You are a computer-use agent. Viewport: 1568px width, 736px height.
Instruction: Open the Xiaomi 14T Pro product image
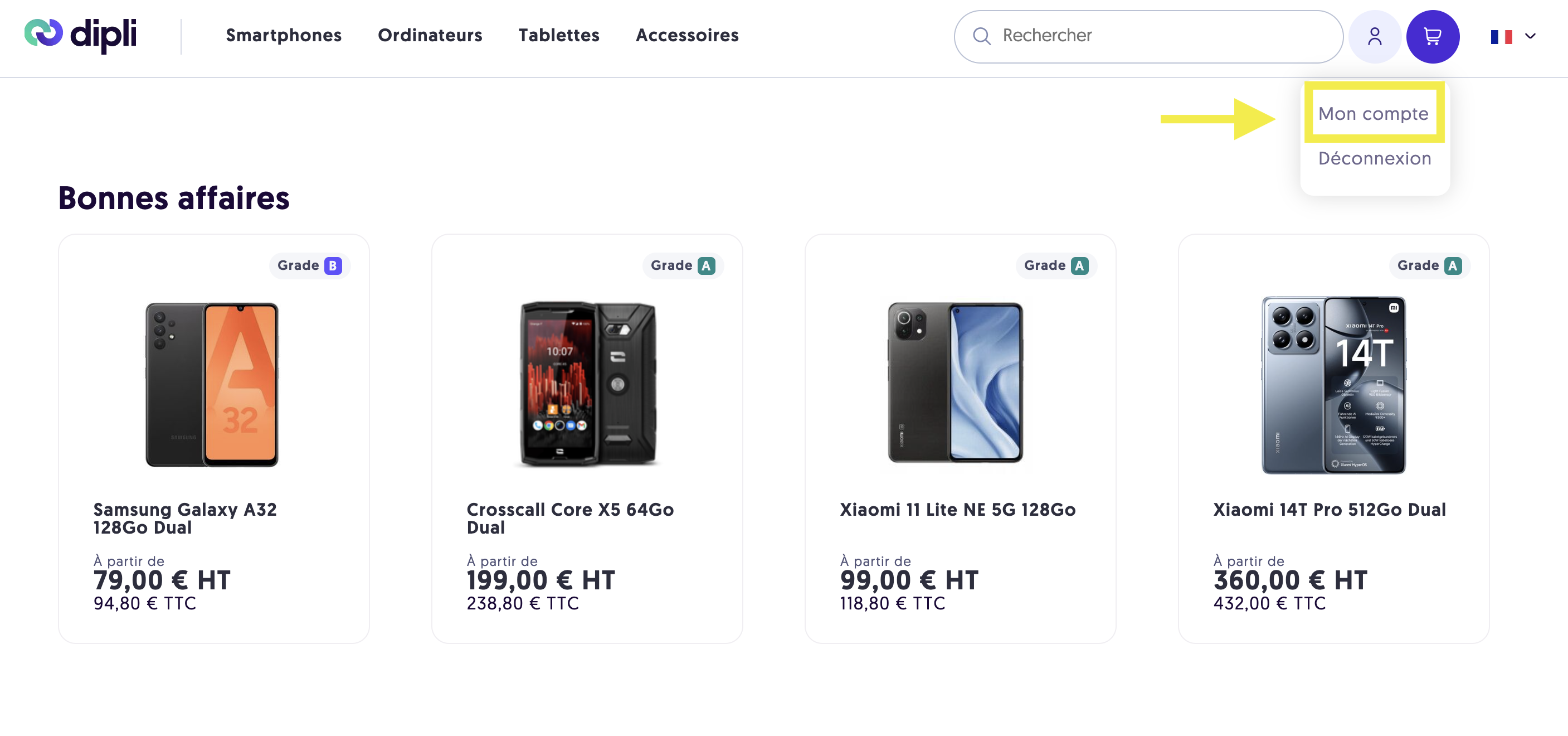coord(1333,385)
